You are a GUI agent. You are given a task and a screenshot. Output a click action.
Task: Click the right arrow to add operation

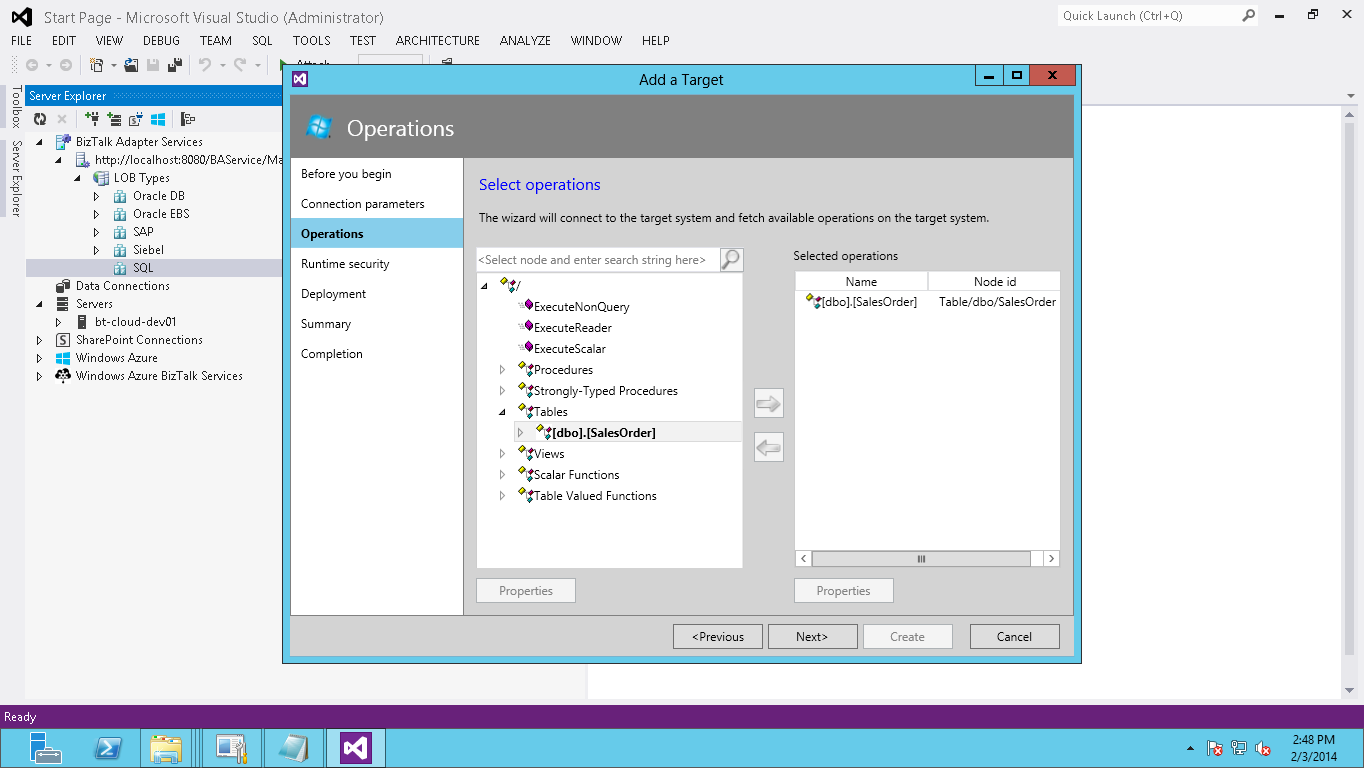coord(768,404)
